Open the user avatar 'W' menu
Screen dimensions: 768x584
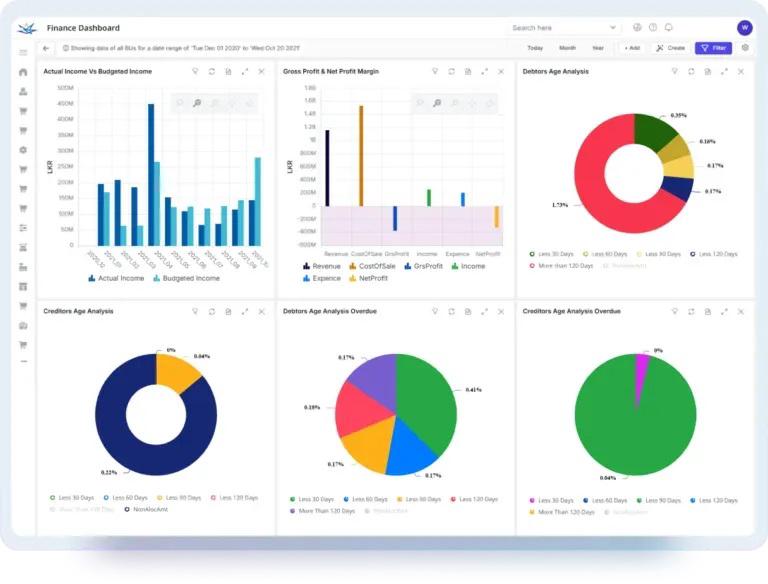pyautogui.click(x=744, y=28)
